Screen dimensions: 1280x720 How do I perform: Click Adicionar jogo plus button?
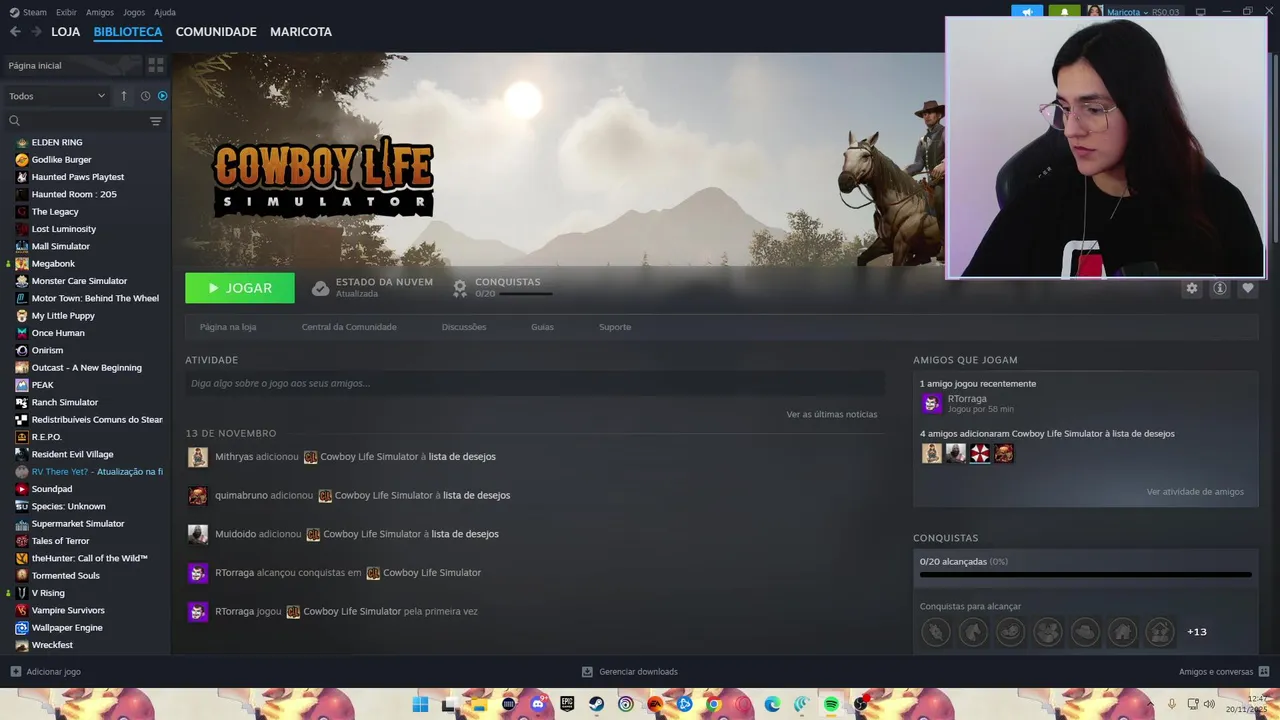click(45, 672)
